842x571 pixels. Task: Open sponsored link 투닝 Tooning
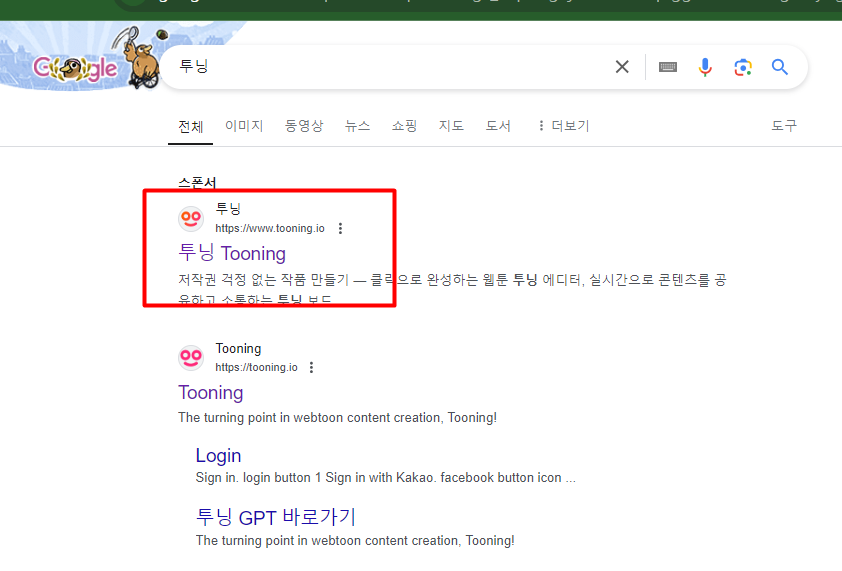pyautogui.click(x=232, y=253)
